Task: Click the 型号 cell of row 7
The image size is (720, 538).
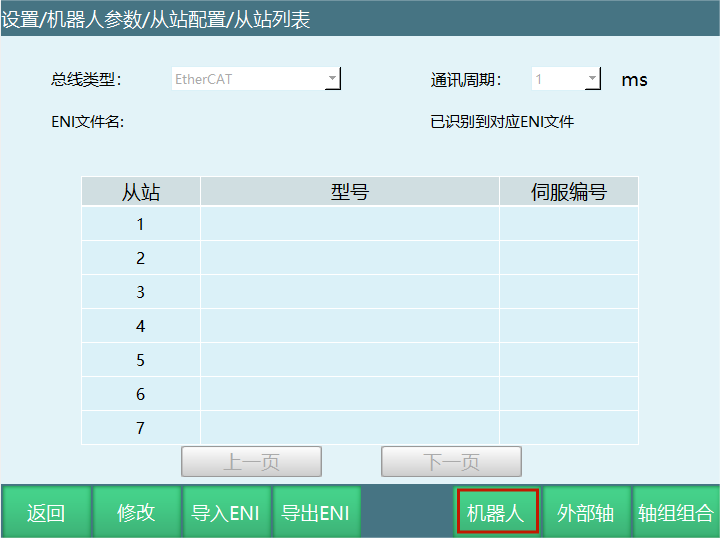Action: (x=350, y=428)
